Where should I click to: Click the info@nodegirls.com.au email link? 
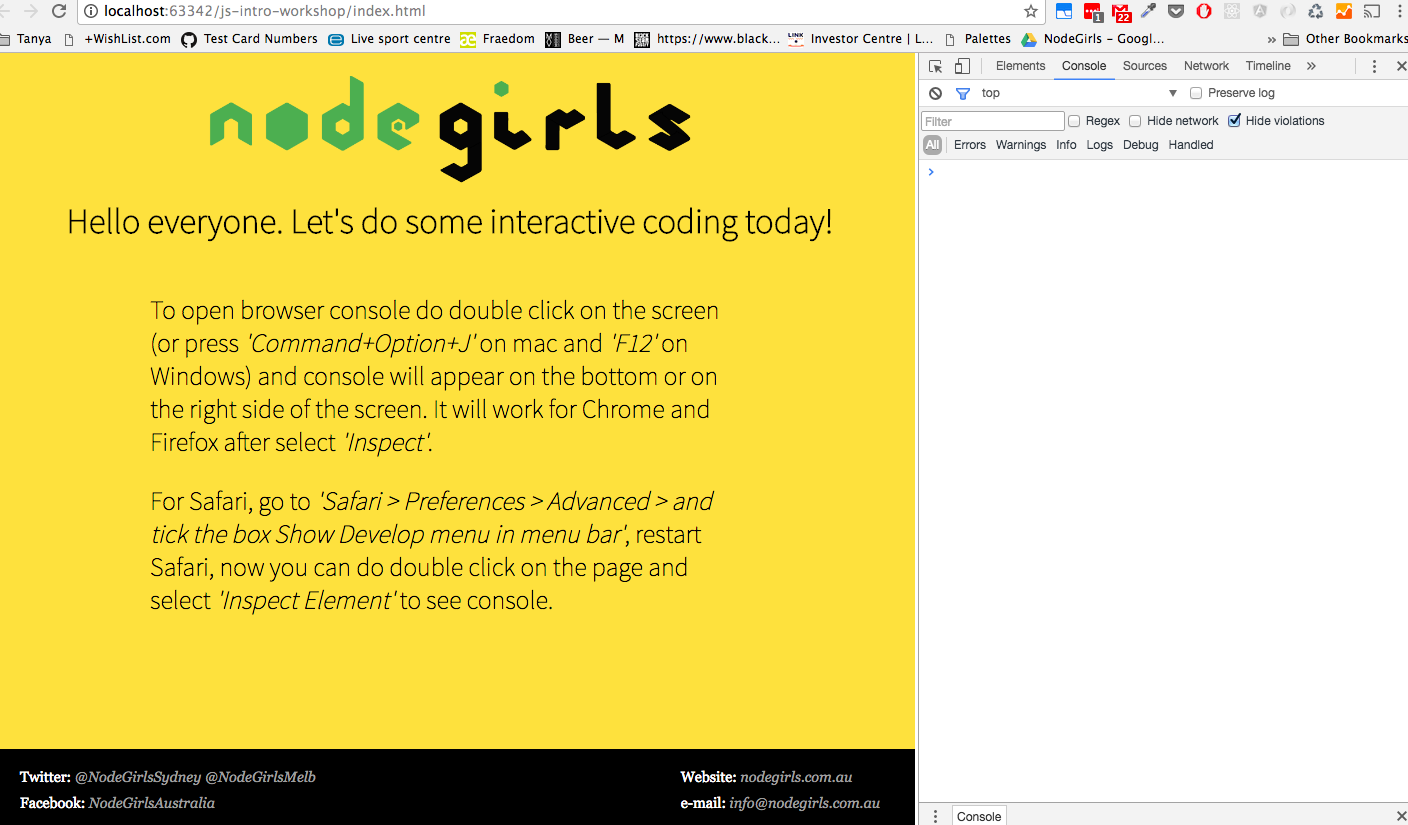point(804,803)
